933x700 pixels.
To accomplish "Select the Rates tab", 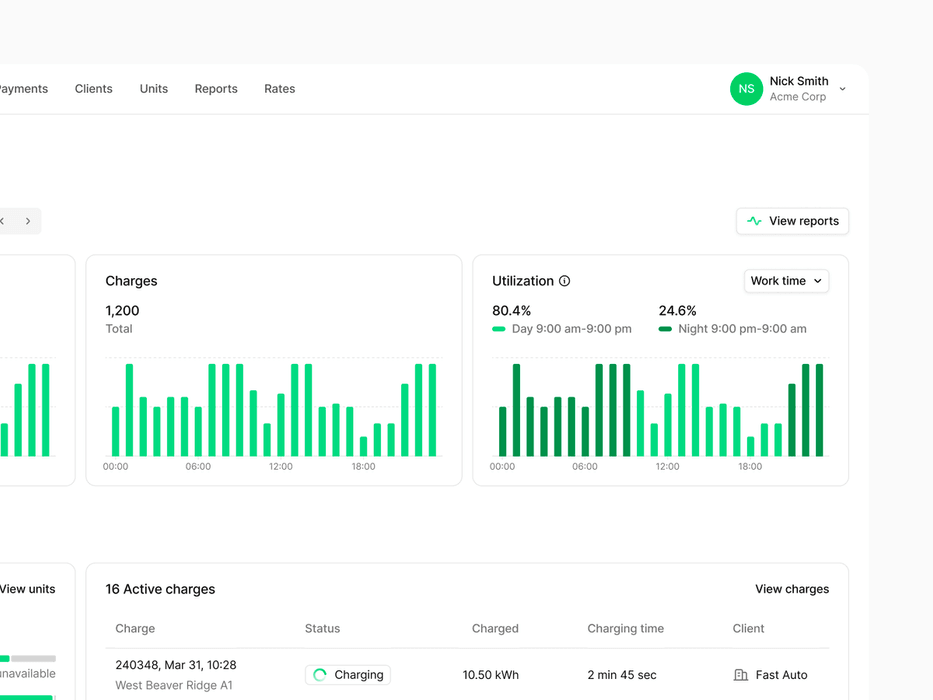I will [279, 89].
